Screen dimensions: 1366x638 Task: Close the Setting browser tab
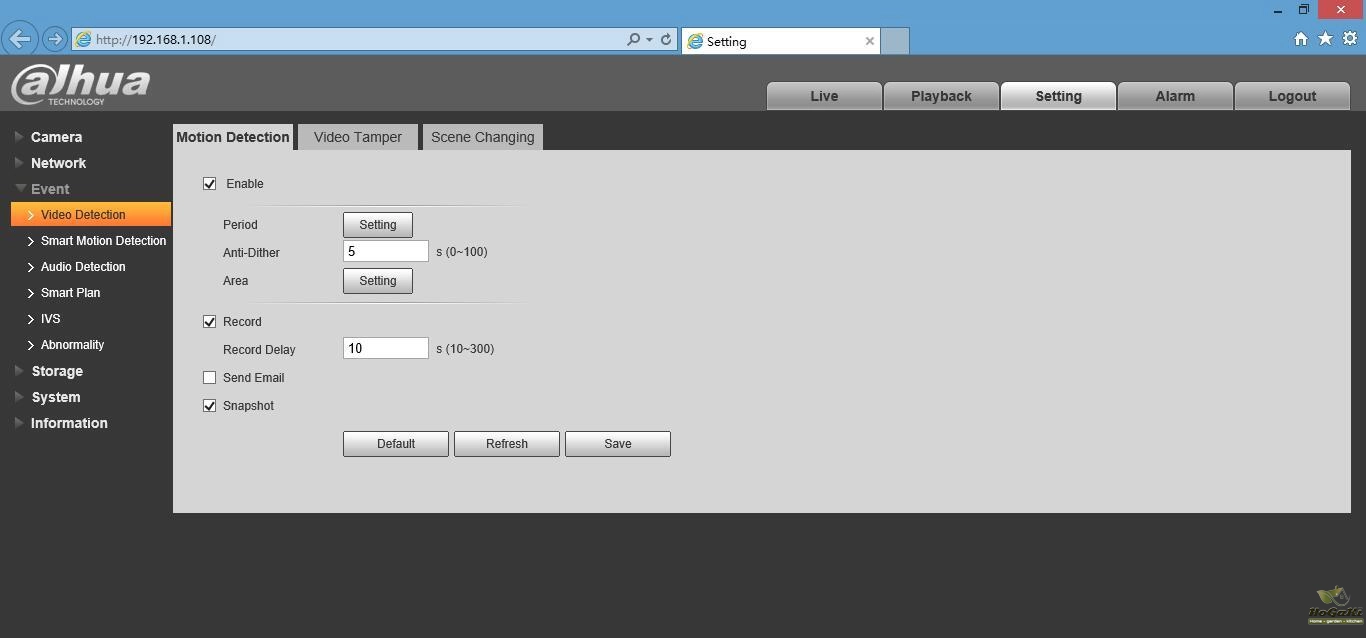click(x=869, y=41)
